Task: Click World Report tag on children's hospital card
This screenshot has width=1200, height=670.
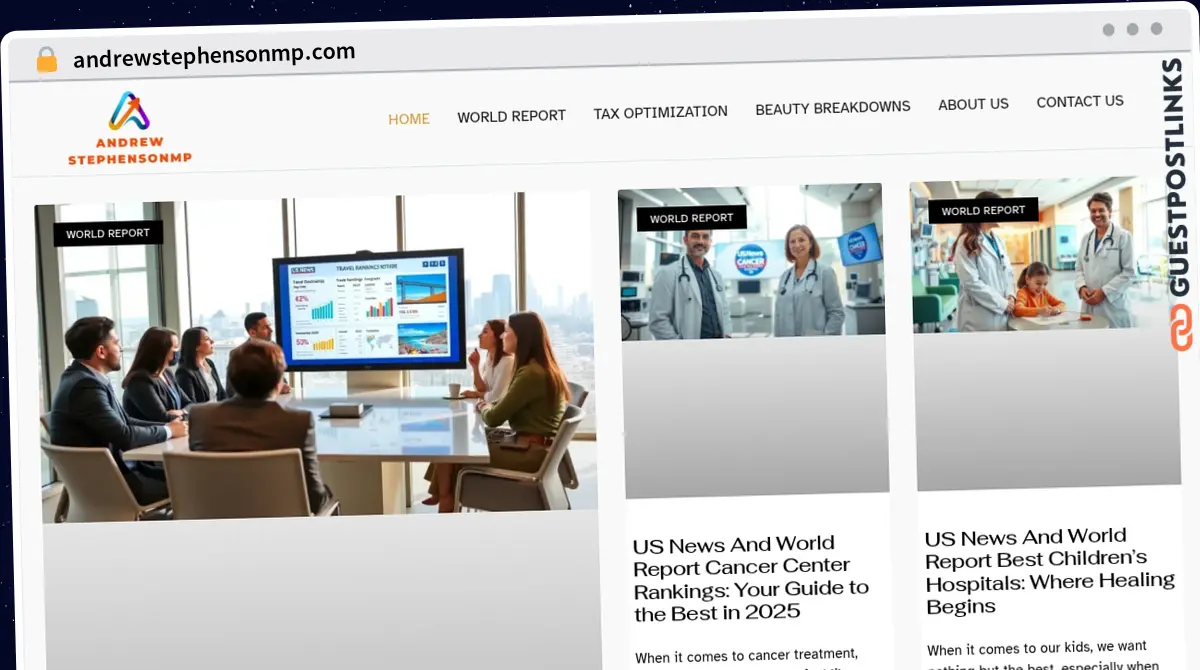Action: pyautogui.click(x=983, y=210)
